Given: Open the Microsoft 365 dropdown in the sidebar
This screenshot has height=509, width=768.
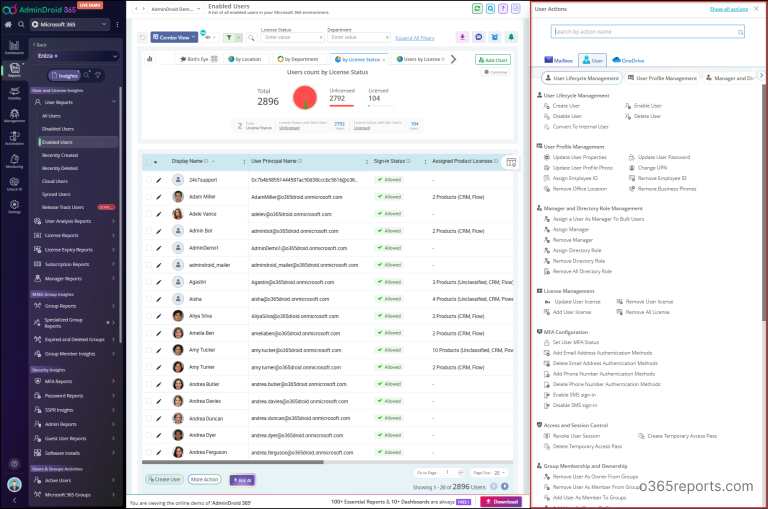Looking at the screenshot, I should coord(69,24).
